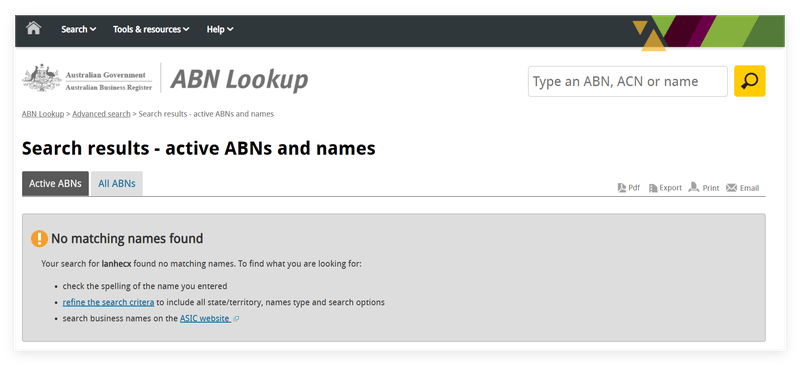Click the Australian Government crest logo
The height and width of the screenshot is (365, 800).
click(42, 78)
